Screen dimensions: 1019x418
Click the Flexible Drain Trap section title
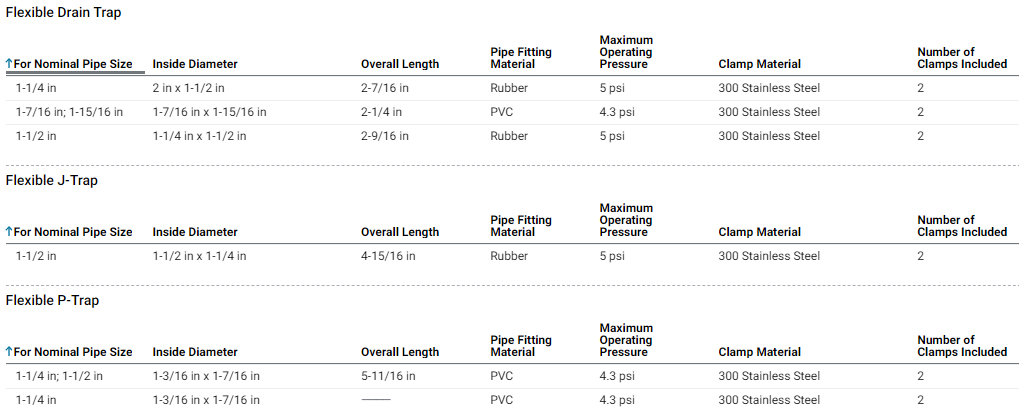64,13
